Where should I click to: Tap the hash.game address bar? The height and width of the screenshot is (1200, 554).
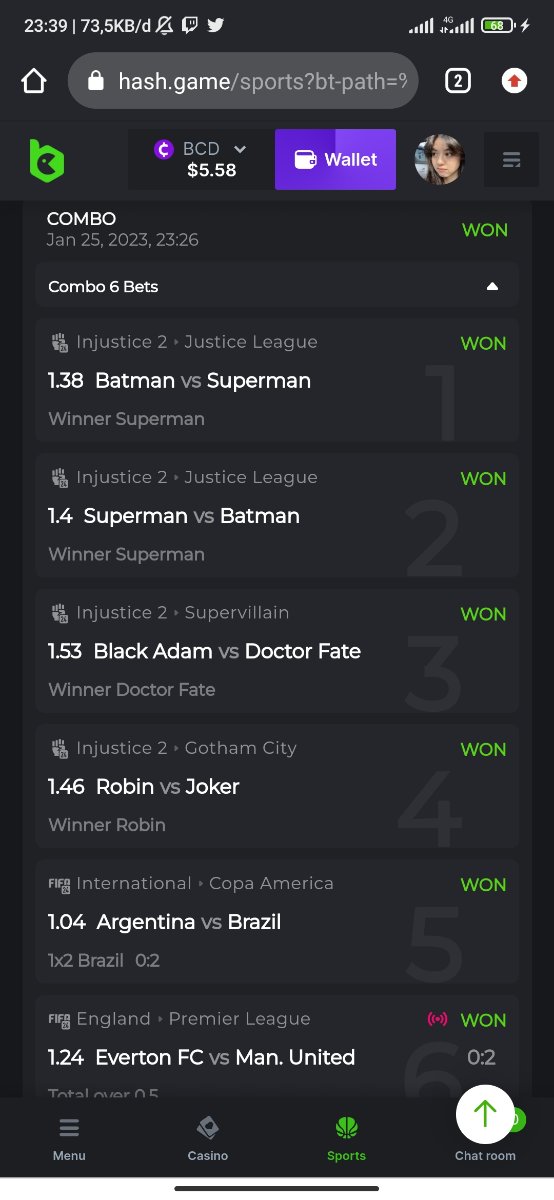(x=243, y=81)
